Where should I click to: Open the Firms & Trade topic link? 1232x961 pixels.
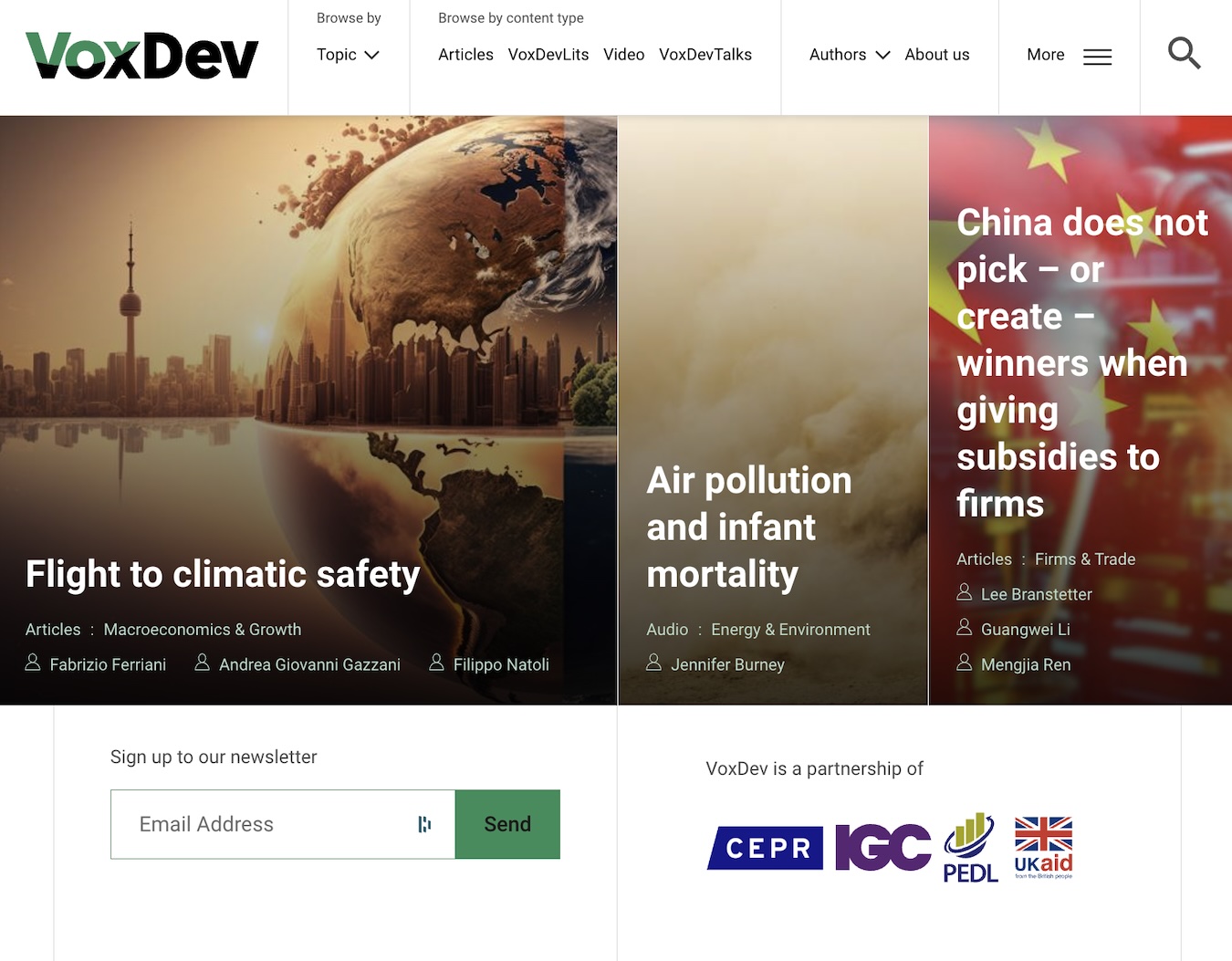point(1084,559)
